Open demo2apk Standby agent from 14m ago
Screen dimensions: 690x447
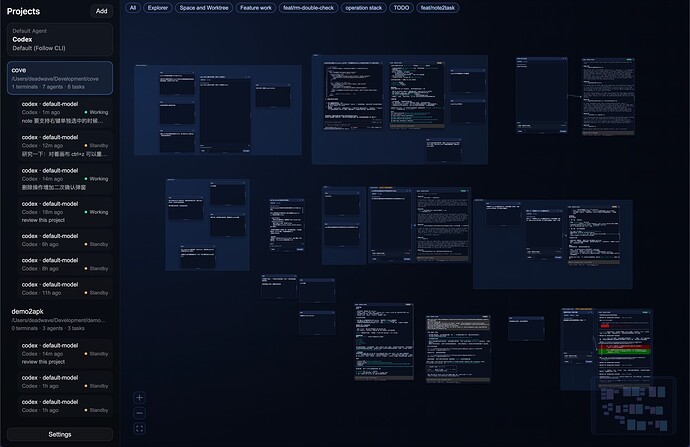pyautogui.click(x=65, y=354)
